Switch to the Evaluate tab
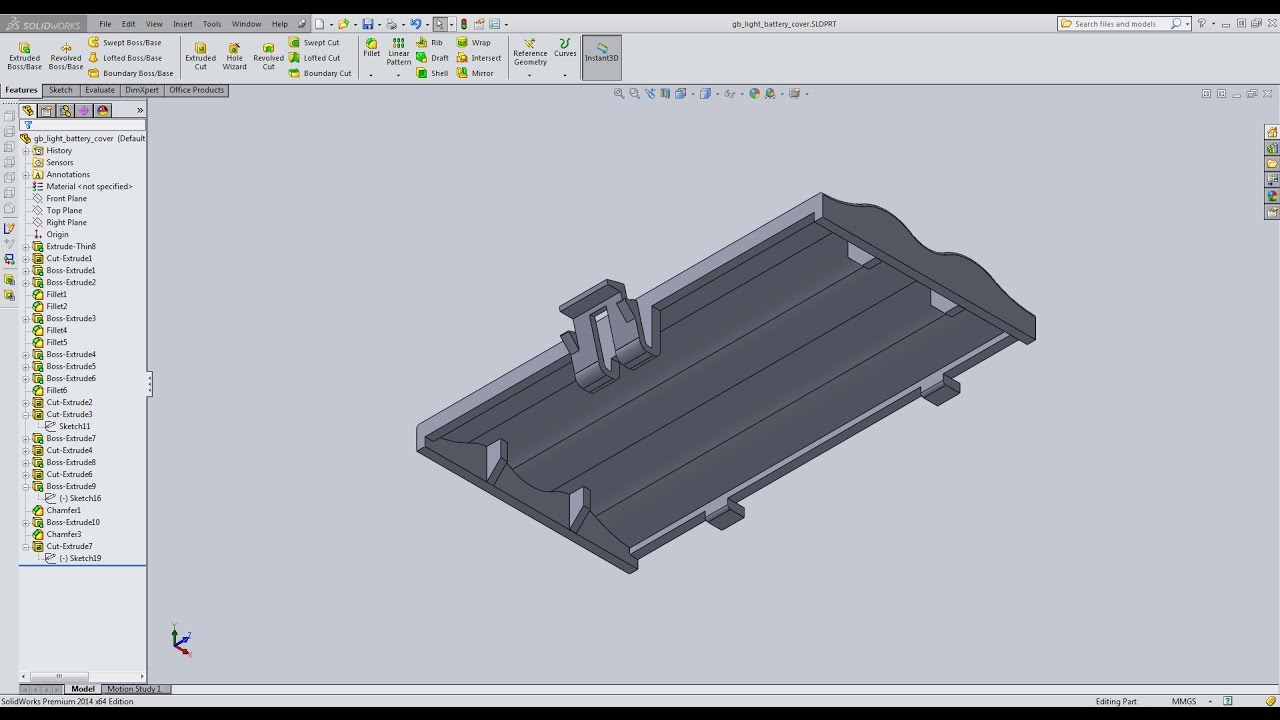The height and width of the screenshot is (720, 1280). pyautogui.click(x=100, y=90)
